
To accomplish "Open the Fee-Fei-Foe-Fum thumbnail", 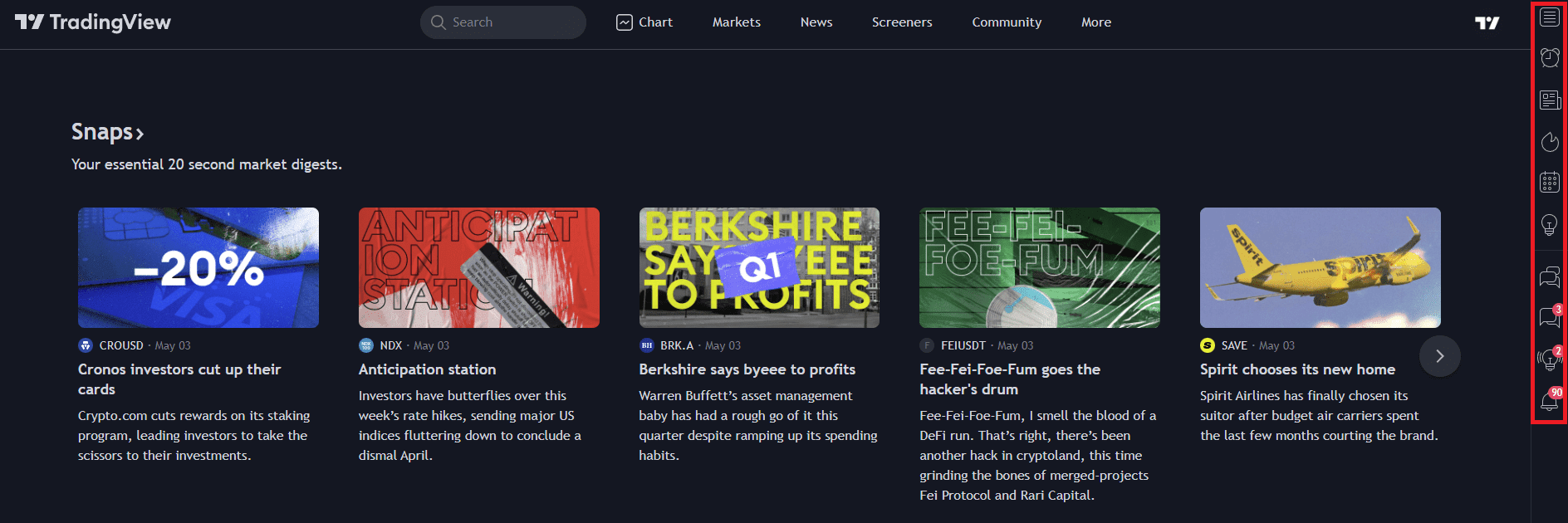I will click(1040, 267).
